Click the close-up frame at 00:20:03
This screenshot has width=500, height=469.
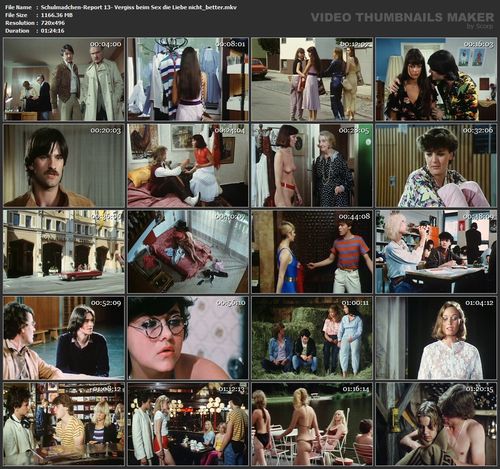[64, 165]
